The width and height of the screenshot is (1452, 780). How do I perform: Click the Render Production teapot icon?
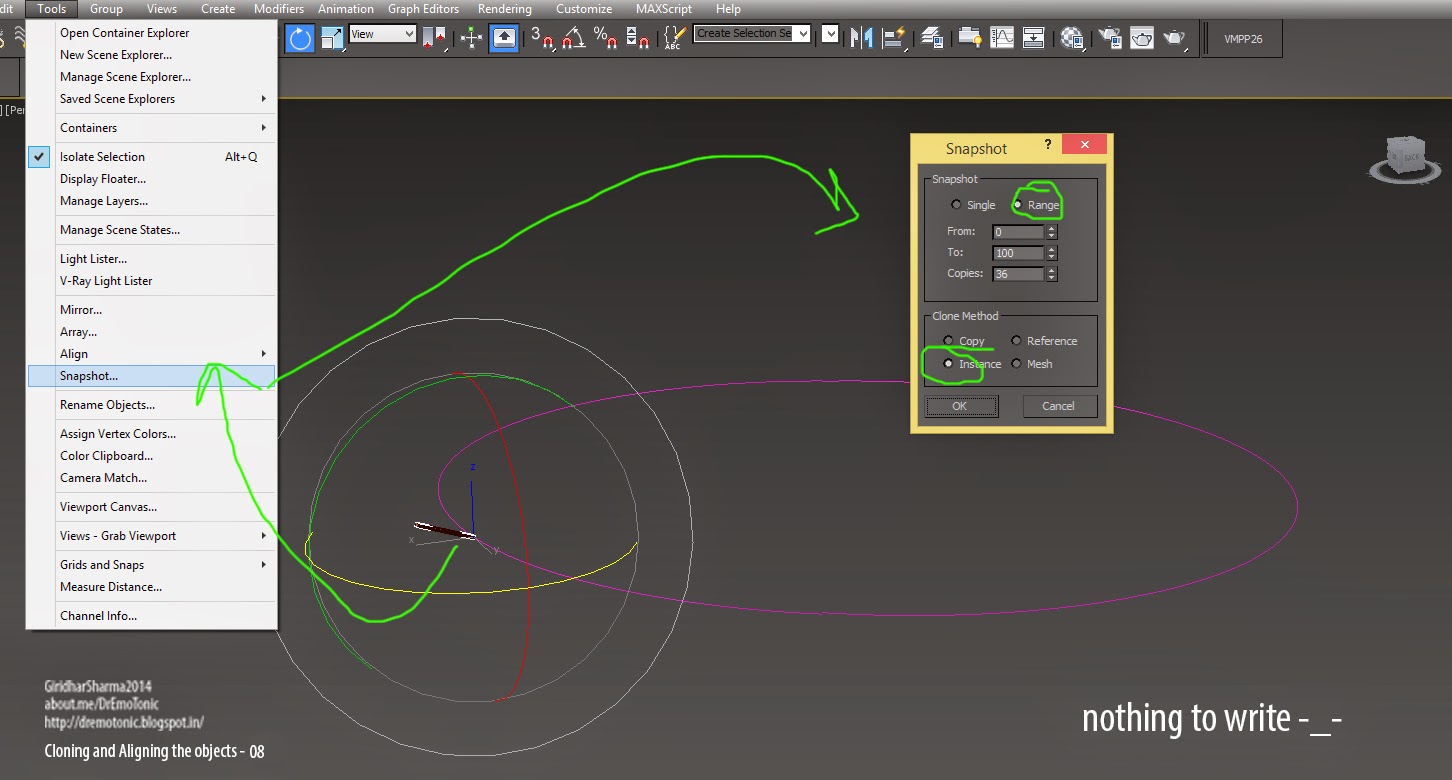click(x=1174, y=38)
